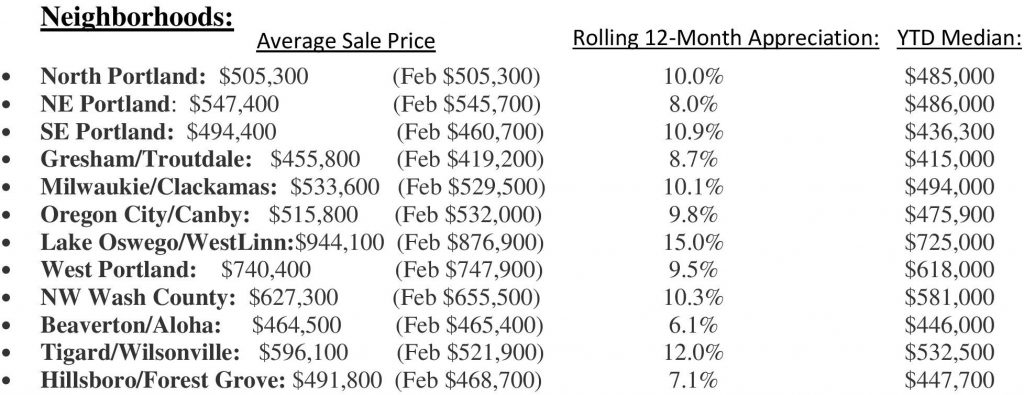This screenshot has height=395, width=1024.
Task: Select the SE Portland row label
Action: point(107,132)
